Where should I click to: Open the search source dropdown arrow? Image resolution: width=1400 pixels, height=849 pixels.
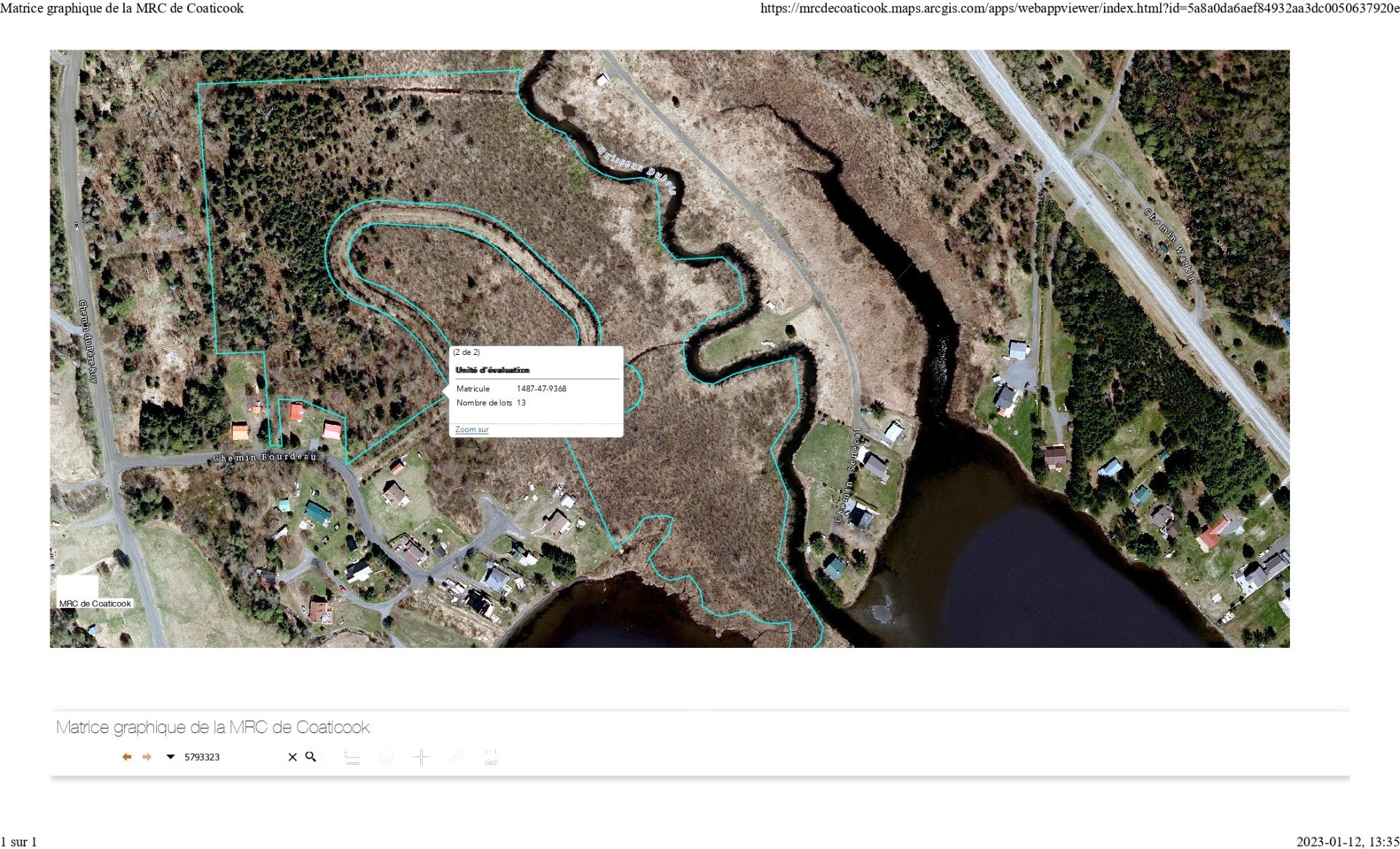click(171, 756)
